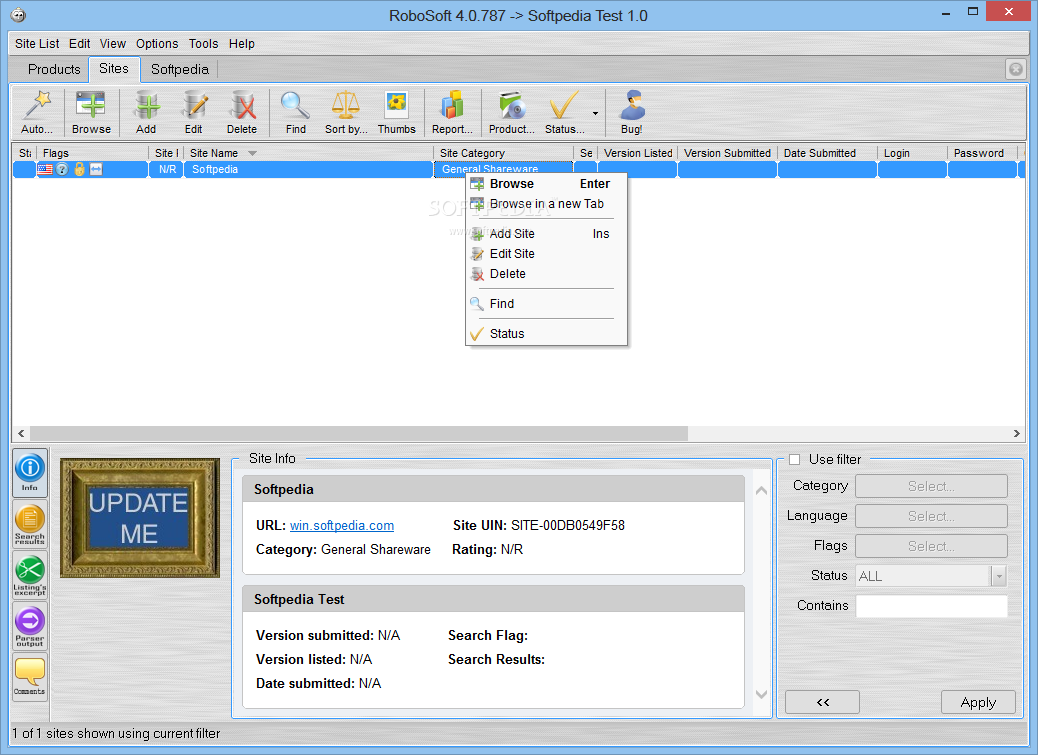This screenshot has width=1038, height=755.
Task: Click the Date Submitted column header
Action: point(827,154)
